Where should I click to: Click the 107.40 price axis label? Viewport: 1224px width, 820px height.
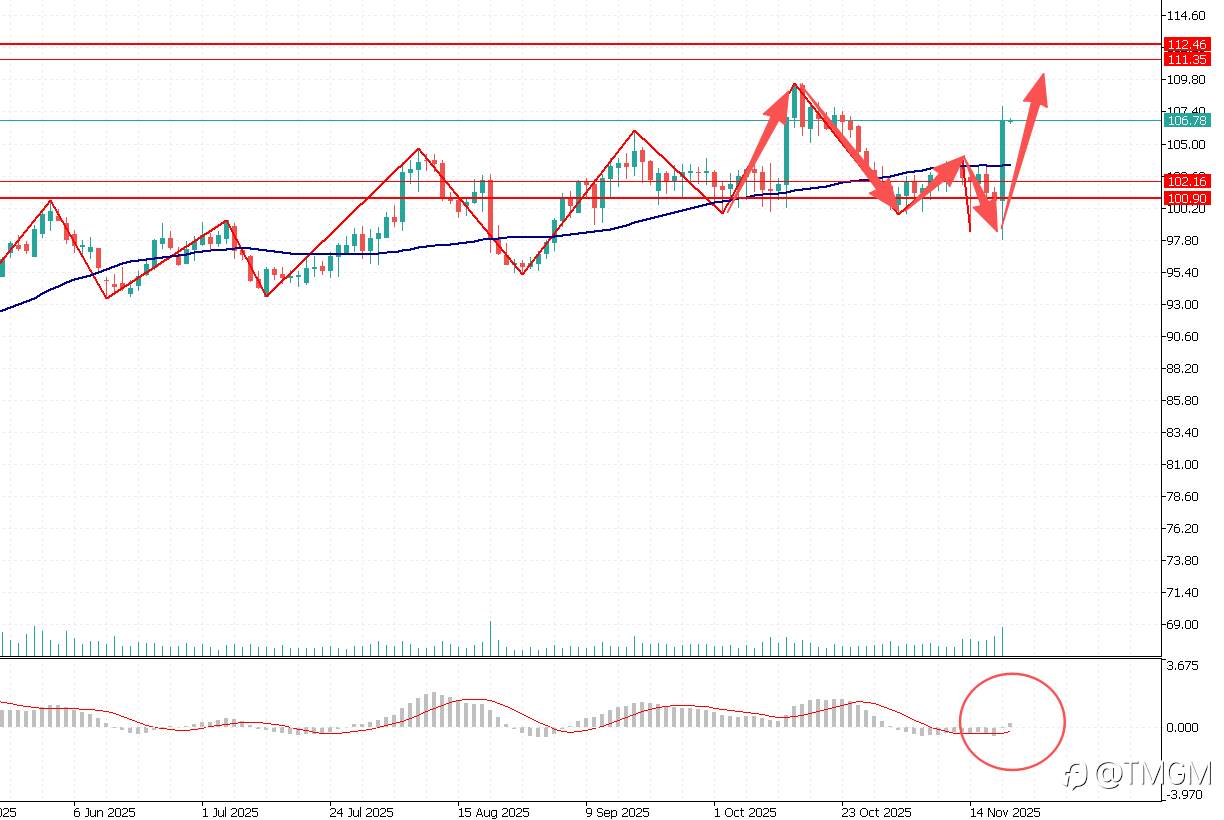pos(1186,112)
